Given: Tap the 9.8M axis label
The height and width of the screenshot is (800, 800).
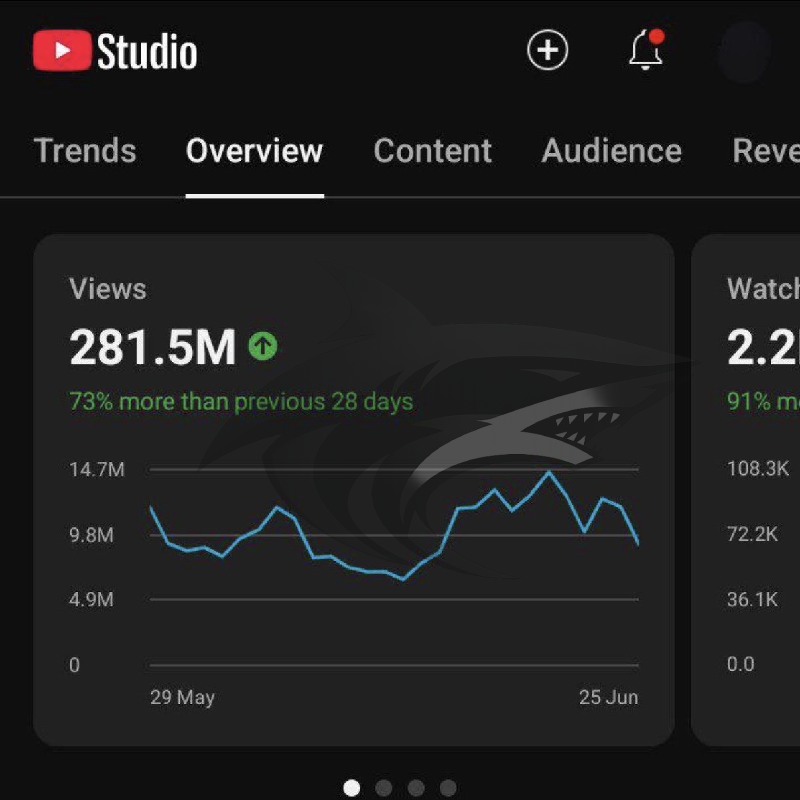Looking at the screenshot, I should click(x=91, y=535).
